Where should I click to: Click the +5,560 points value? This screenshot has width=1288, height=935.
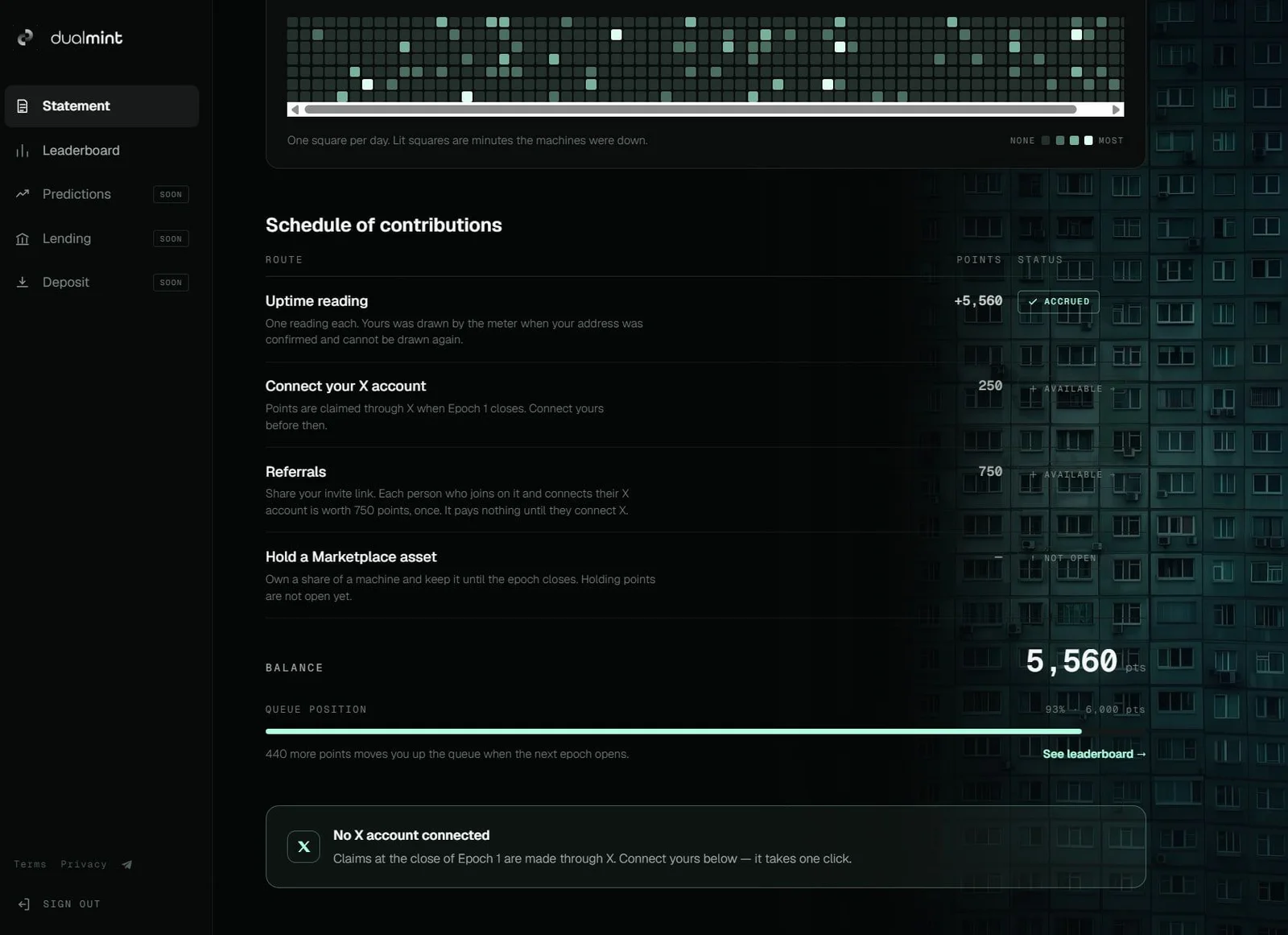click(978, 301)
